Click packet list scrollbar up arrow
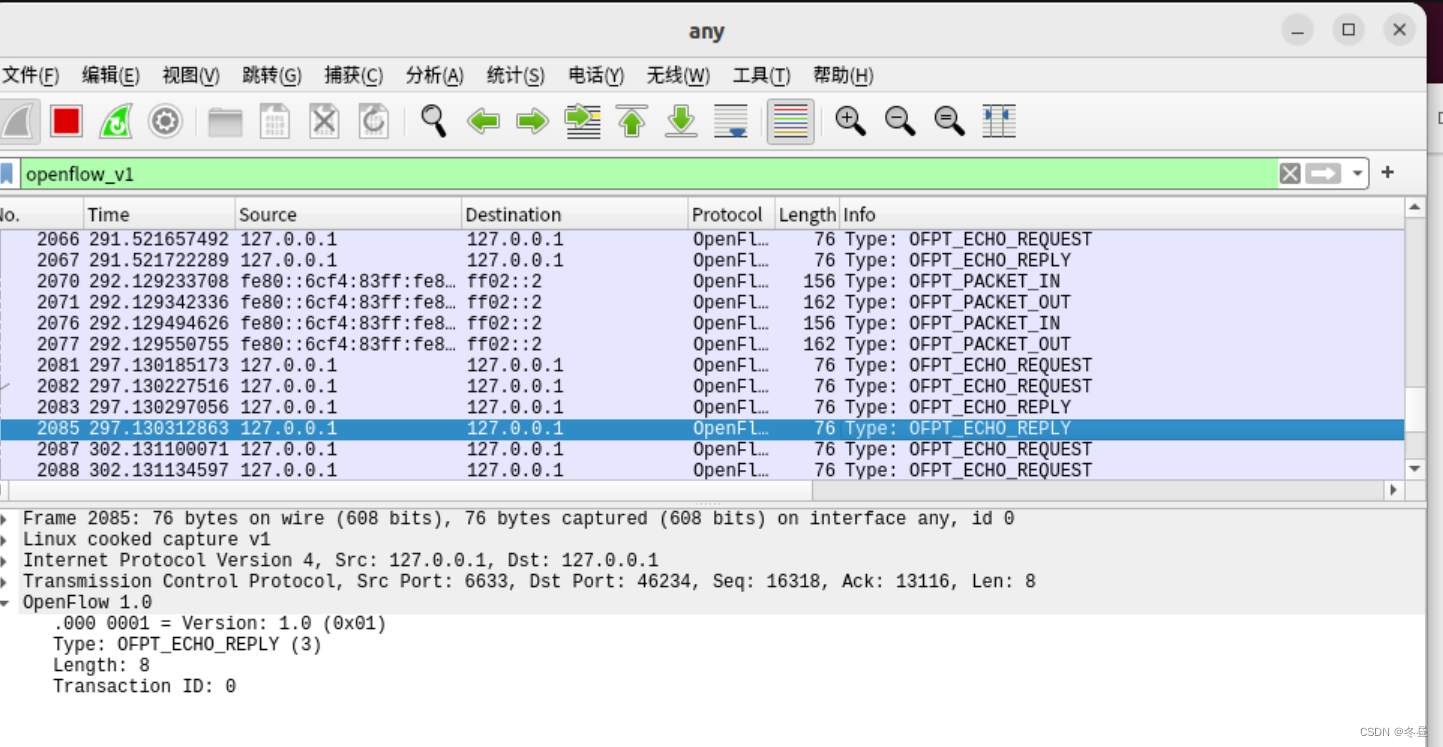 (x=1414, y=208)
